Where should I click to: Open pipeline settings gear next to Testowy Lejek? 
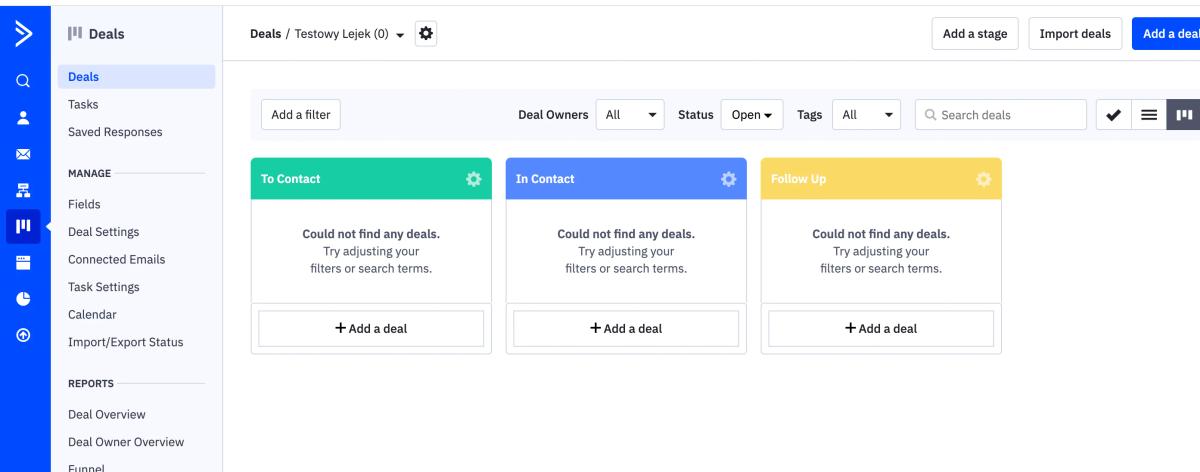pos(427,34)
